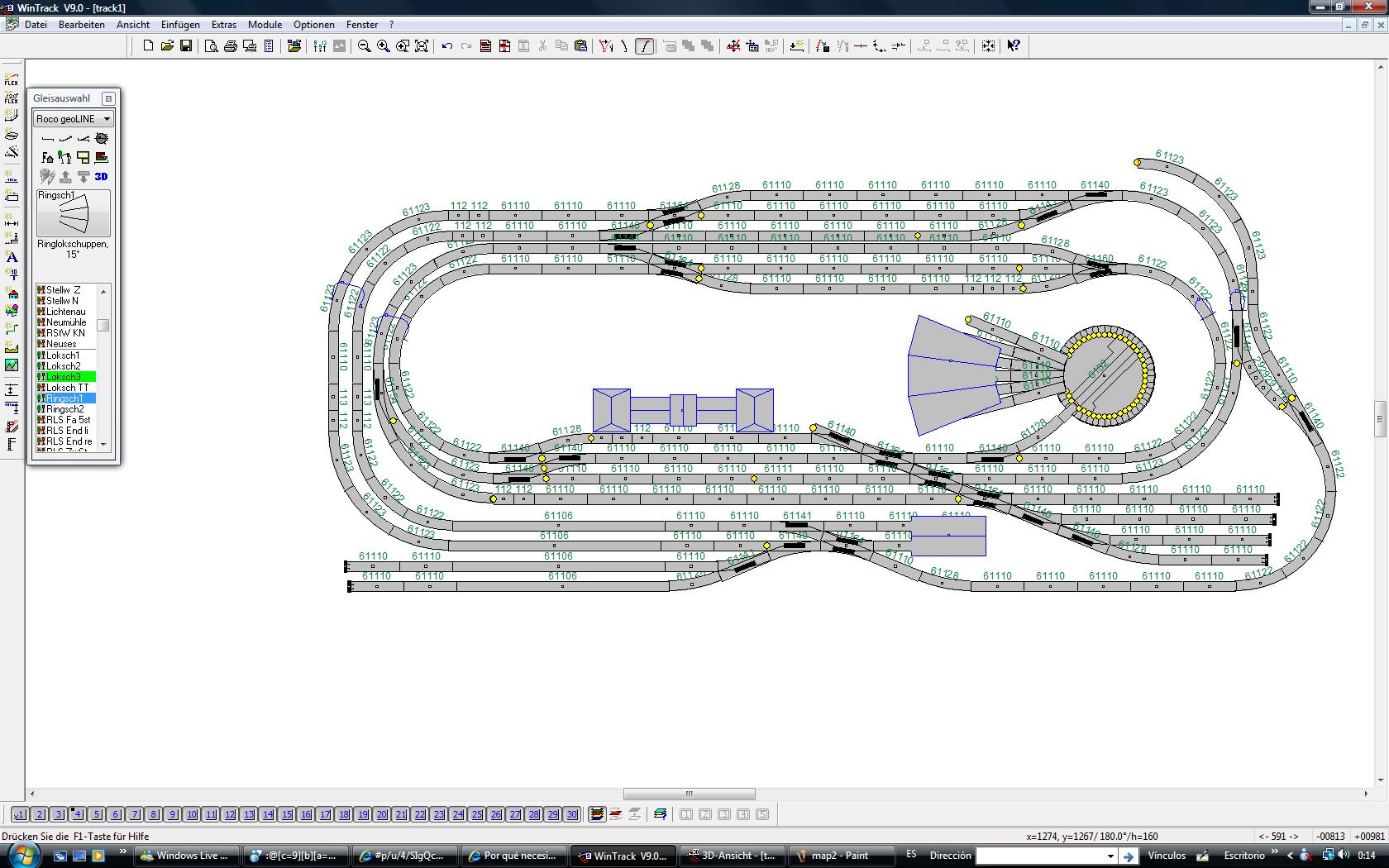Toggle the curve draw mode toolbar button
Image resolution: width=1389 pixels, height=868 pixels.
tap(645, 45)
